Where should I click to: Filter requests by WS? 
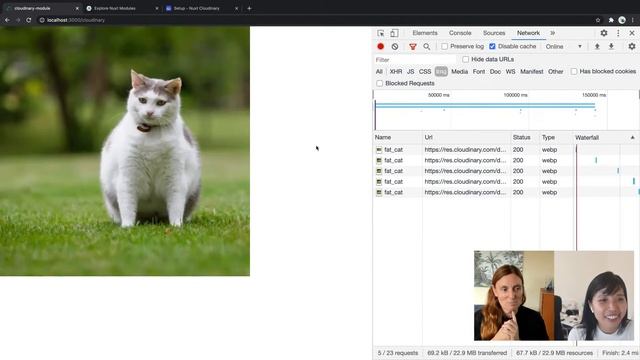coord(510,71)
